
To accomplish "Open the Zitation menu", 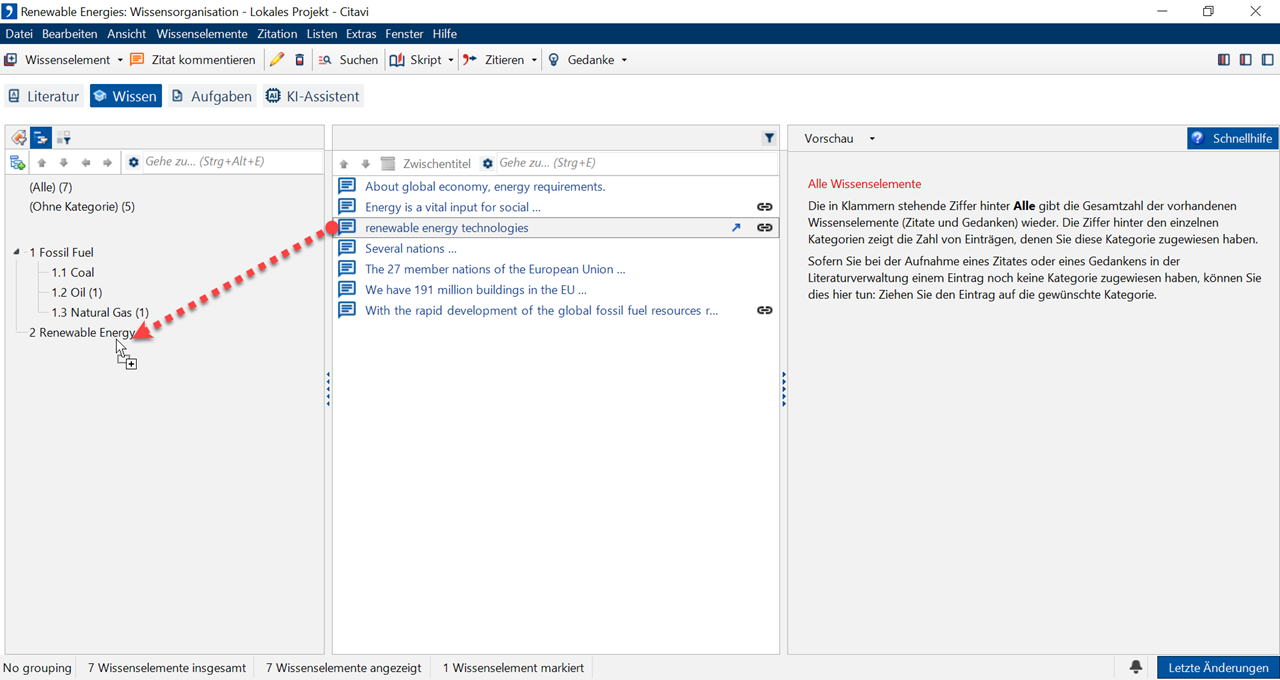I will click(277, 34).
